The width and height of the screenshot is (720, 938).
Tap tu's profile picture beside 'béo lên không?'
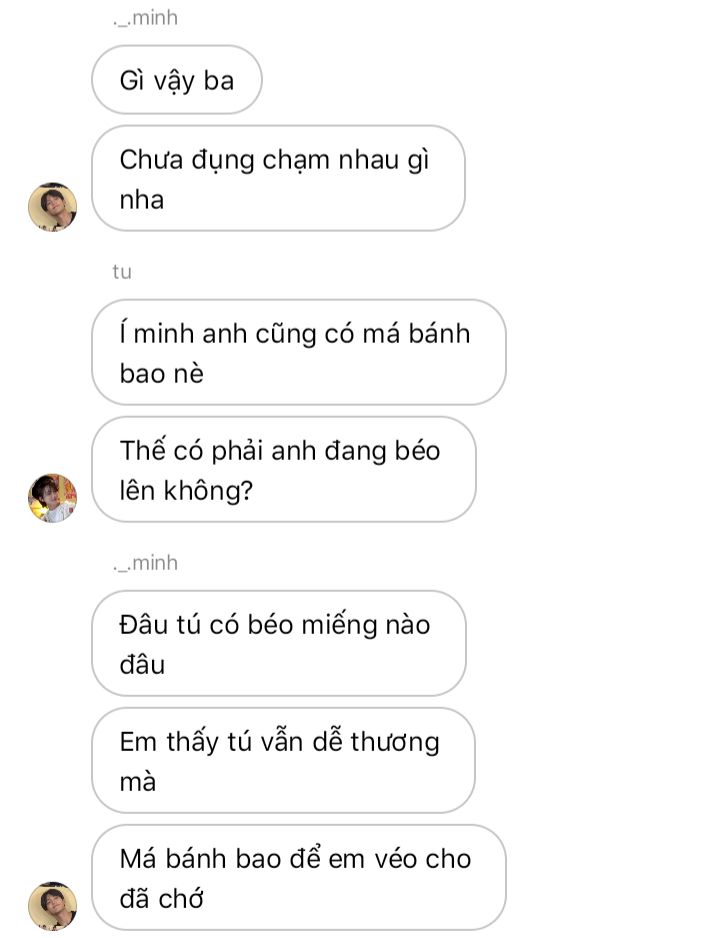pyautogui.click(x=53, y=498)
